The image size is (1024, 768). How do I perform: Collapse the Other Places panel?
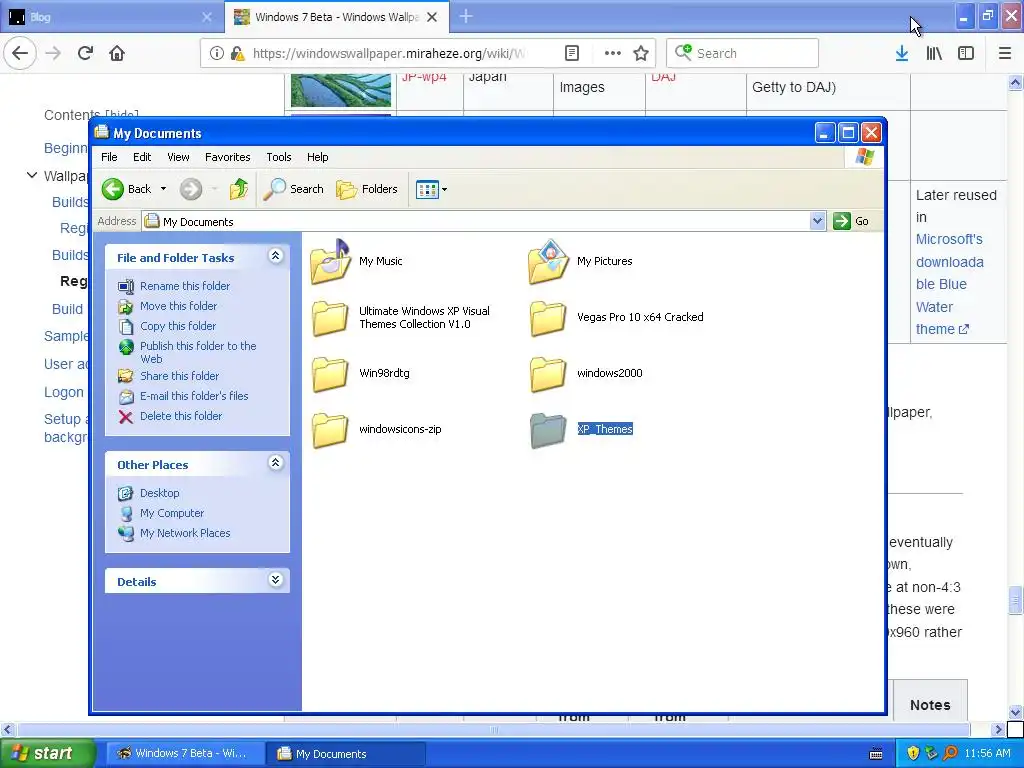(x=276, y=463)
